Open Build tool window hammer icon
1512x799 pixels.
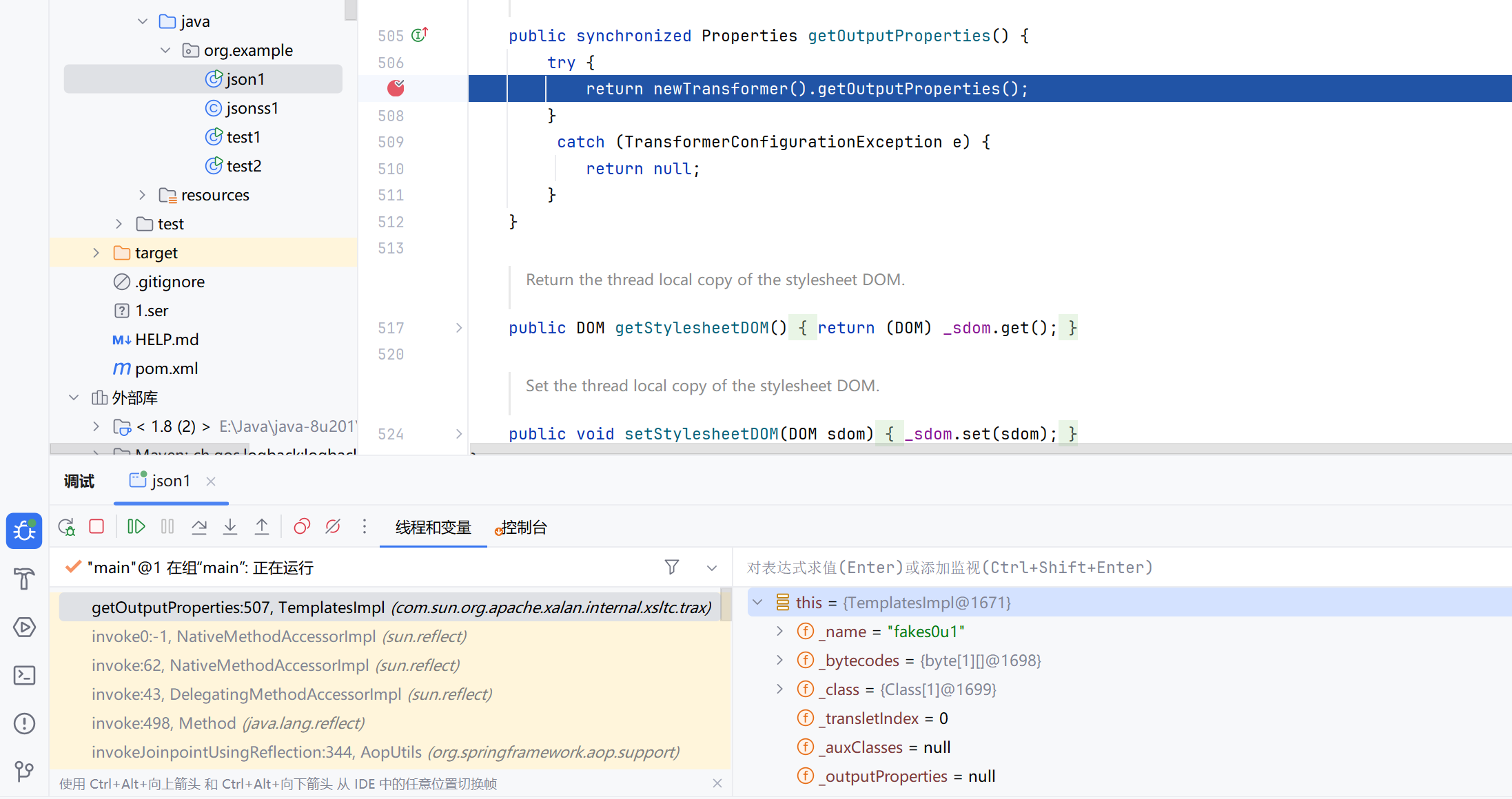point(24,579)
